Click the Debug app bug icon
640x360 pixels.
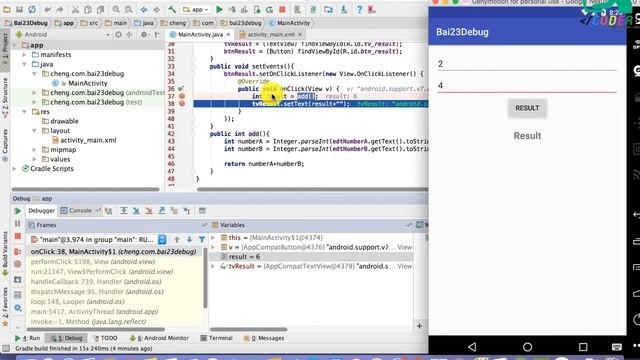(232, 9)
